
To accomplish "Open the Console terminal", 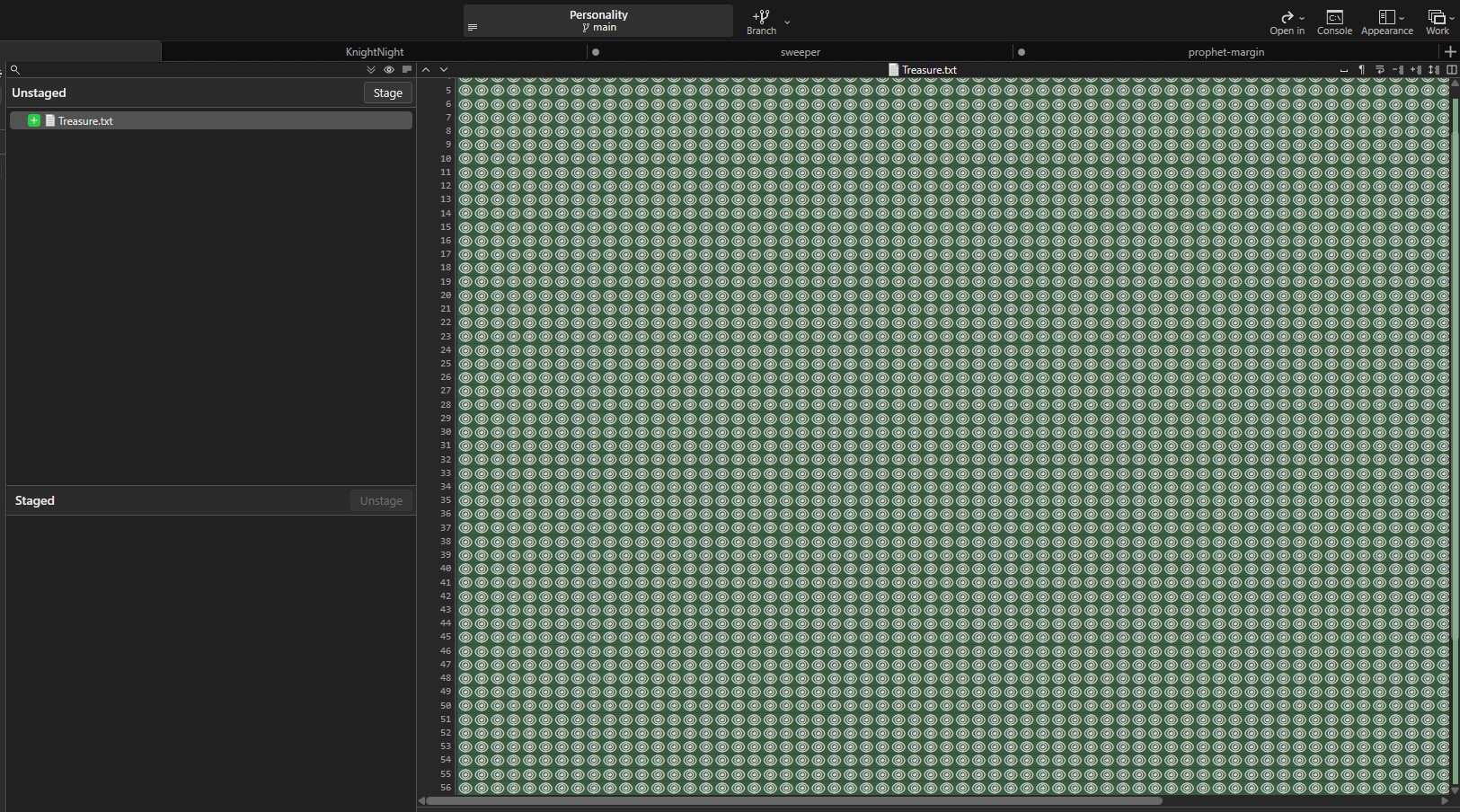I will [x=1334, y=22].
